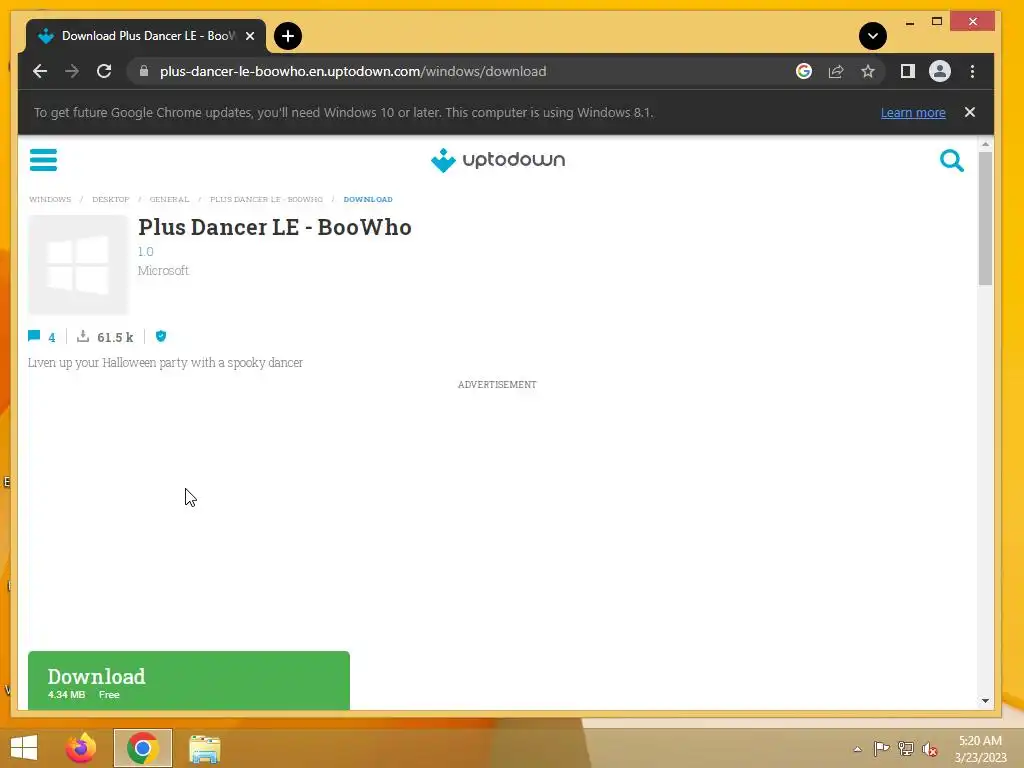This screenshot has height=768, width=1024.
Task: Open the comments icon showing 4
Action: tap(42, 336)
